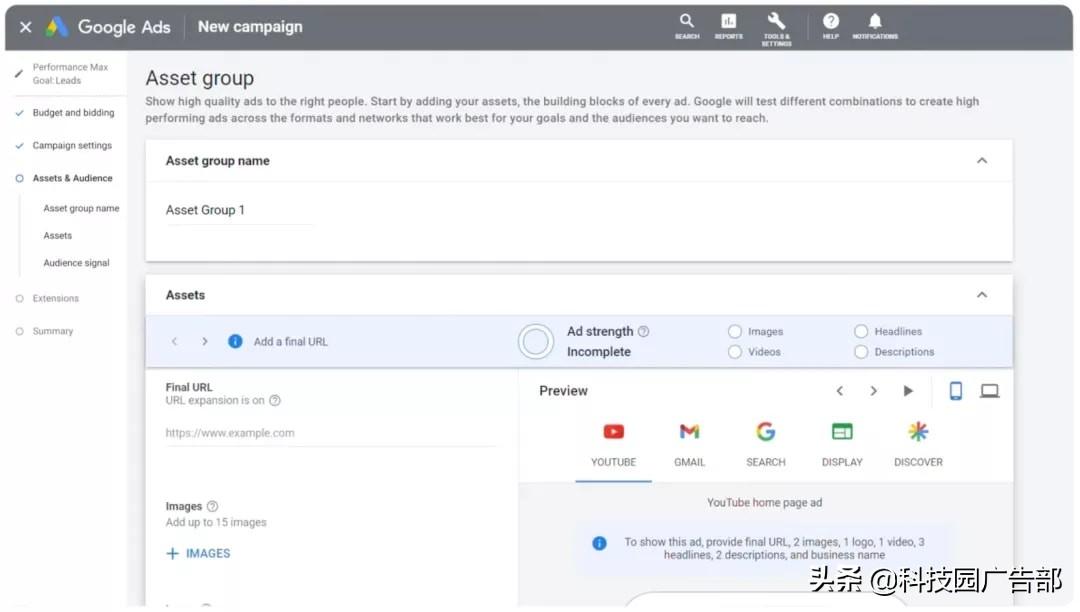Image resolution: width=1080 pixels, height=612 pixels.
Task: Add images with + IMAGES button
Action: (198, 554)
